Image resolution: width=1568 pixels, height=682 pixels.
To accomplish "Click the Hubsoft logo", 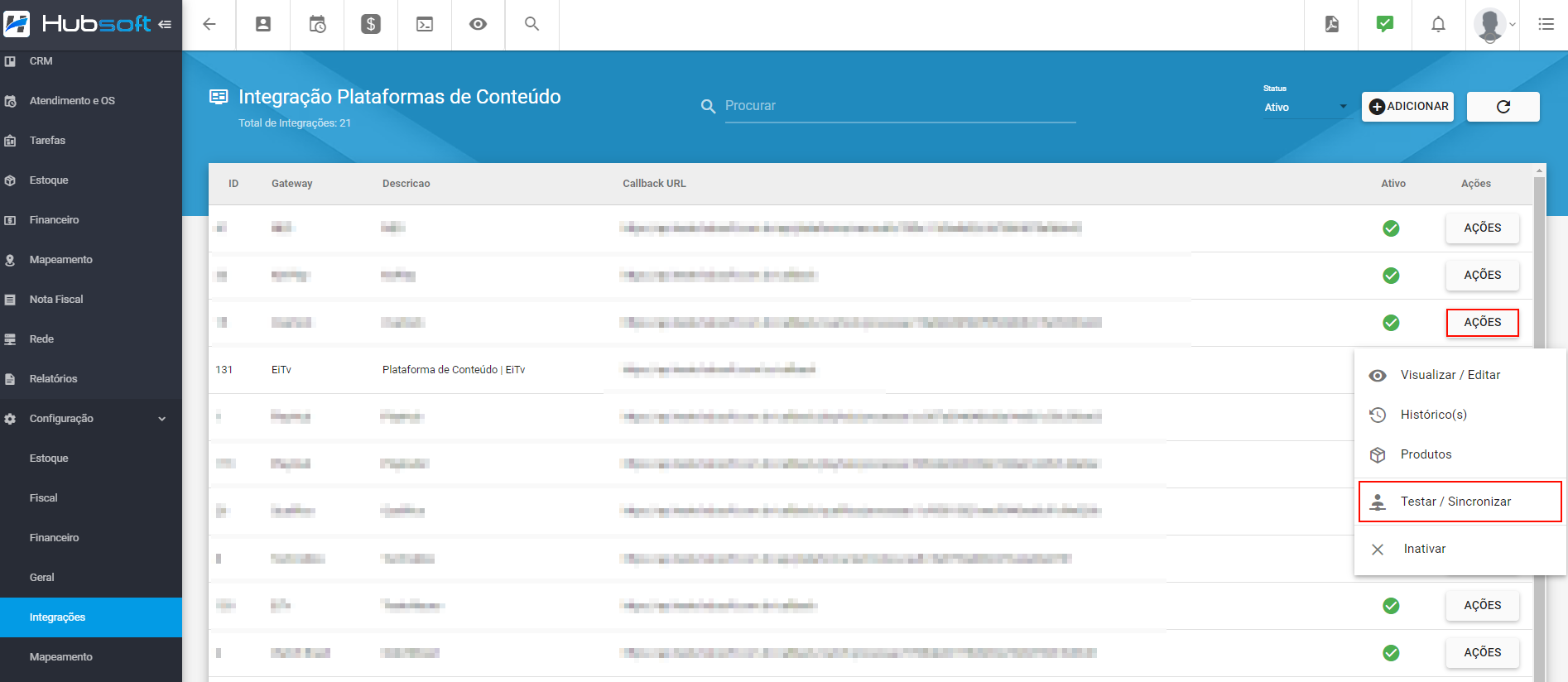I will coord(79,24).
